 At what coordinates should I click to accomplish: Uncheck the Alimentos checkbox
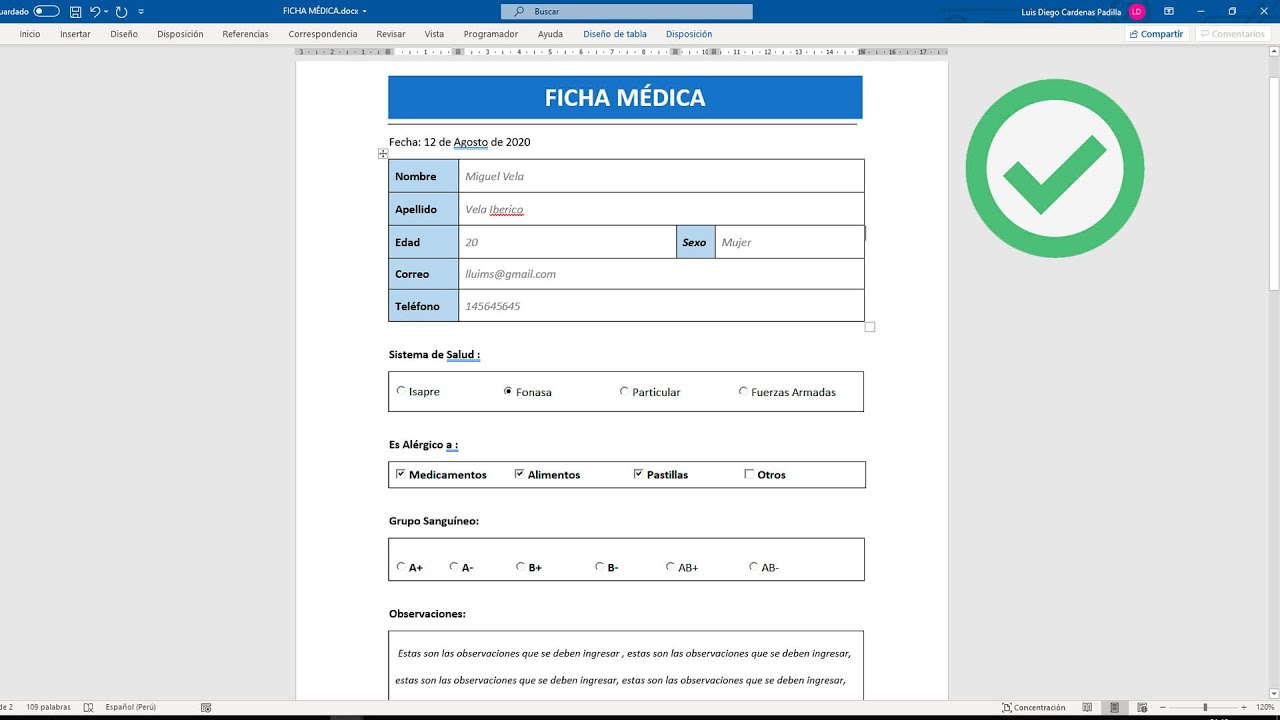[x=519, y=472]
